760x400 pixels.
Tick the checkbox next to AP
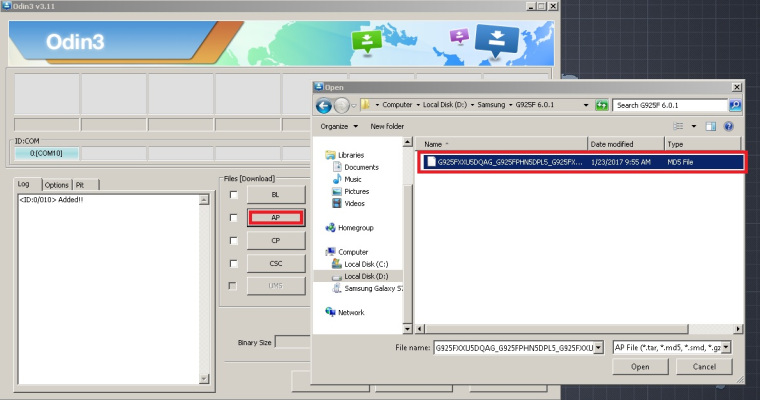pyautogui.click(x=233, y=217)
